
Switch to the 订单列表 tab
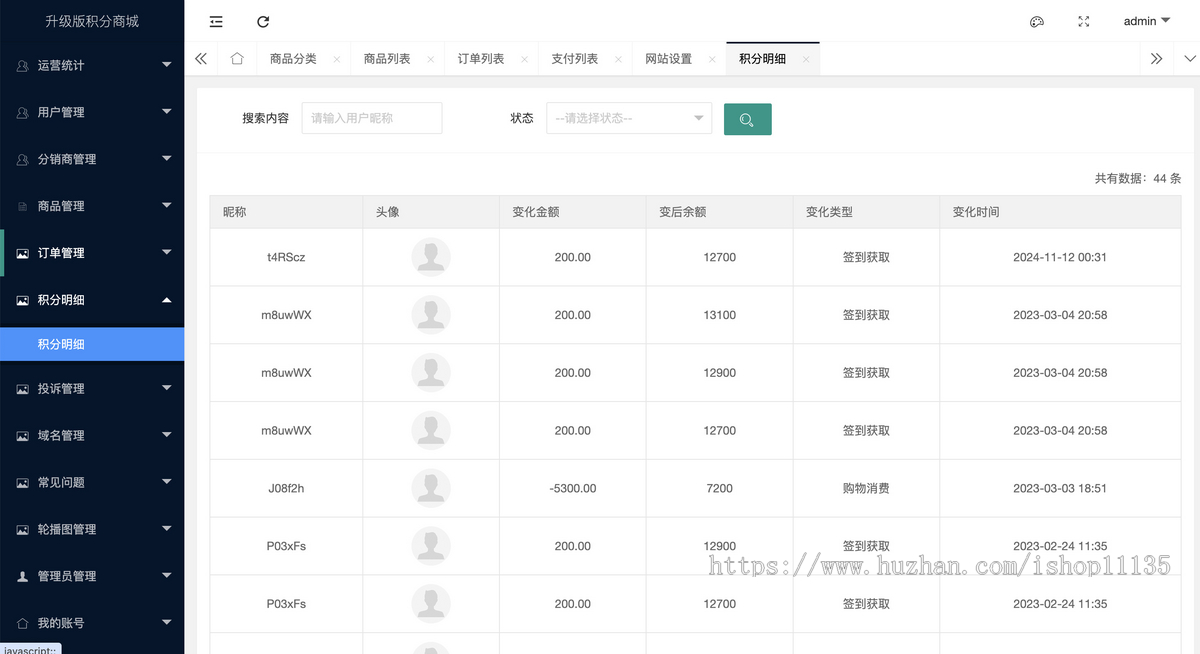pyautogui.click(x=481, y=59)
